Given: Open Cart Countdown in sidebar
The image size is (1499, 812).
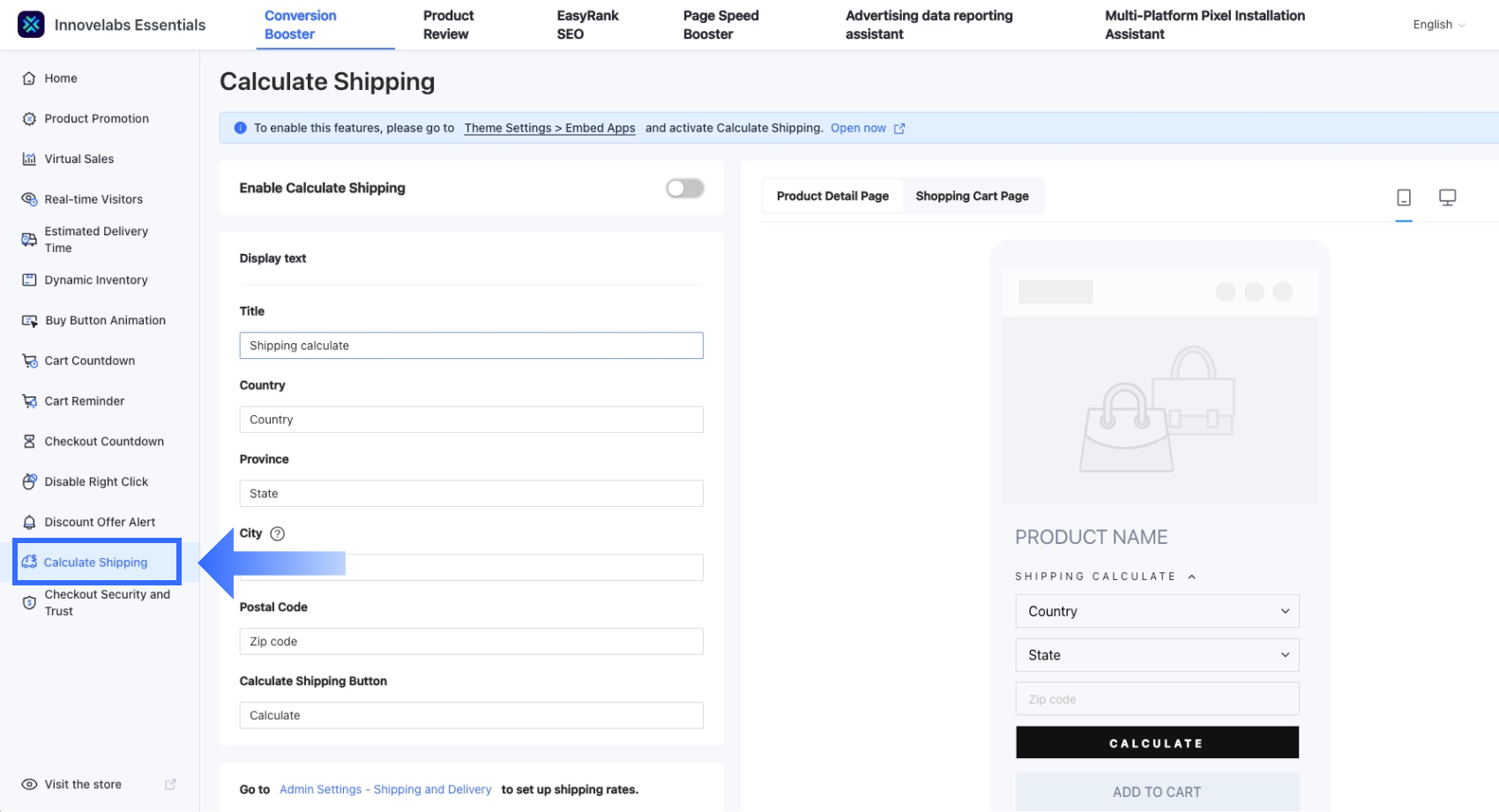Looking at the screenshot, I should [89, 361].
